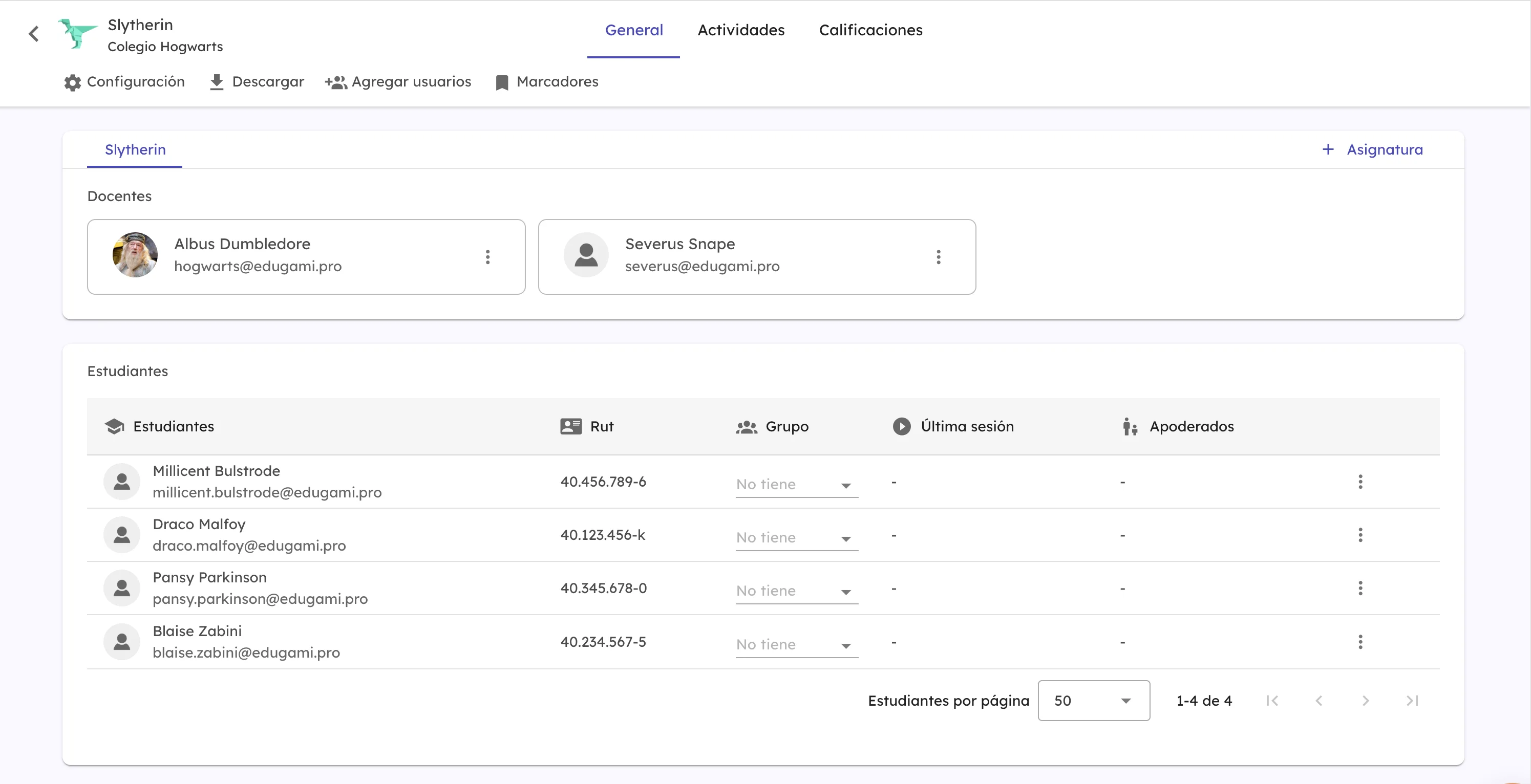
Task: Click Albus Dumbledore's profile photo
Action: [x=135, y=255]
